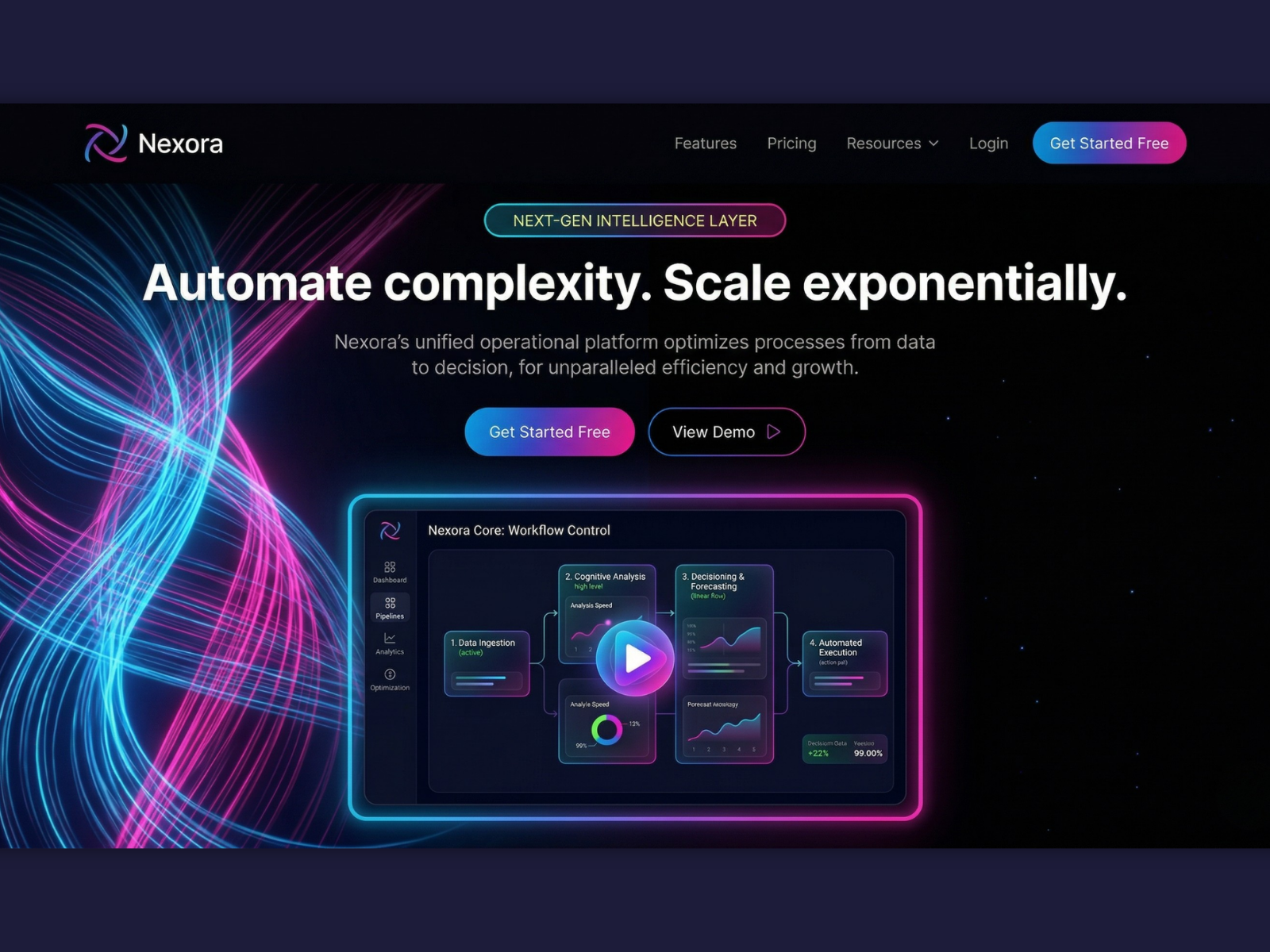The height and width of the screenshot is (952, 1270).
Task: Click the play arrow icon inside View Demo
Action: [x=773, y=432]
